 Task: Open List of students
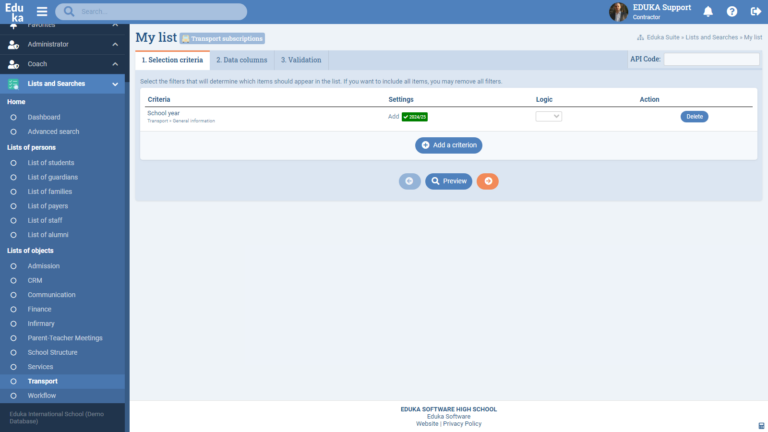(51, 163)
